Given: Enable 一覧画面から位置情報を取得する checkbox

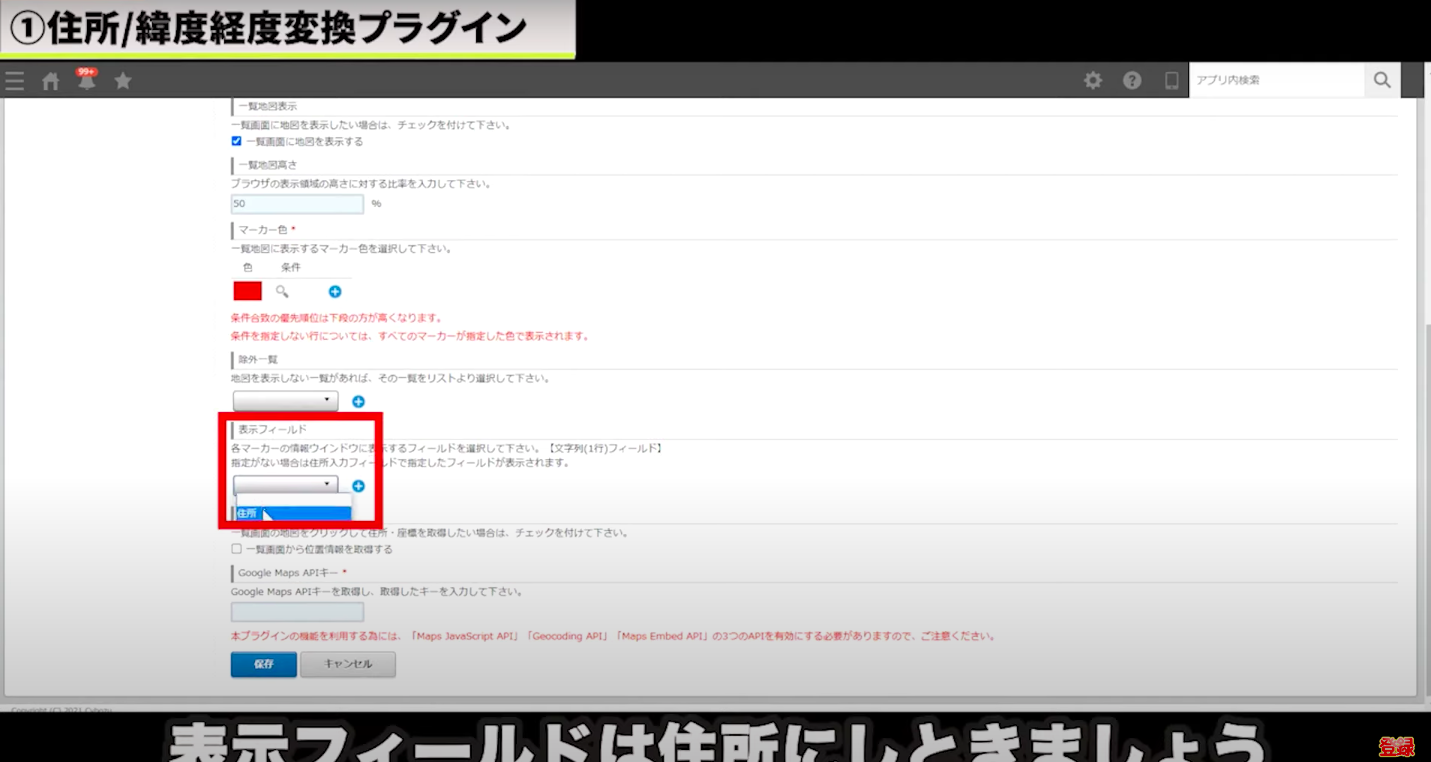Looking at the screenshot, I should pos(237,549).
